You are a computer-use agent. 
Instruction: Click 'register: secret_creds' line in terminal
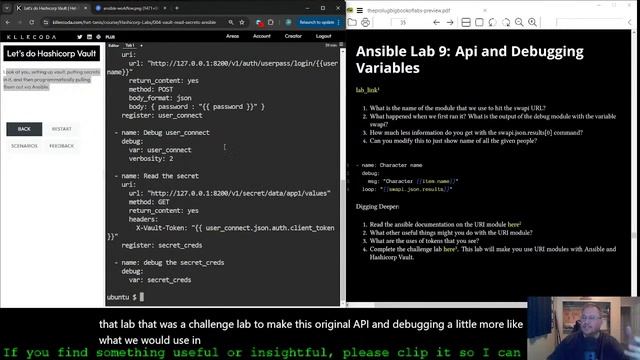point(162,245)
